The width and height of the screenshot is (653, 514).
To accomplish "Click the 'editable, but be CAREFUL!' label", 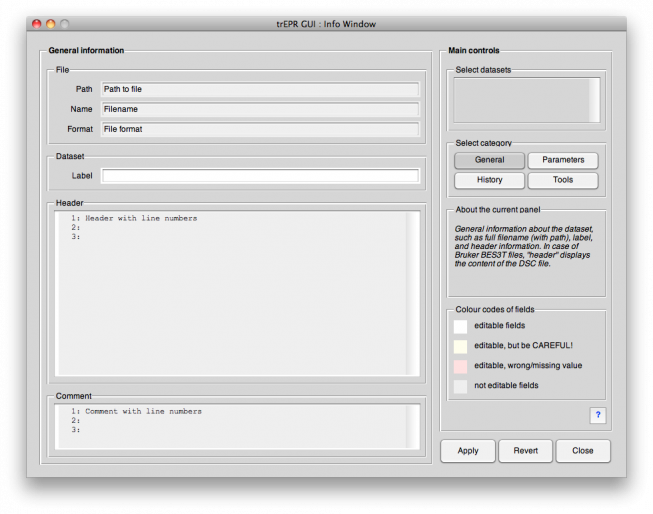I will [523, 345].
